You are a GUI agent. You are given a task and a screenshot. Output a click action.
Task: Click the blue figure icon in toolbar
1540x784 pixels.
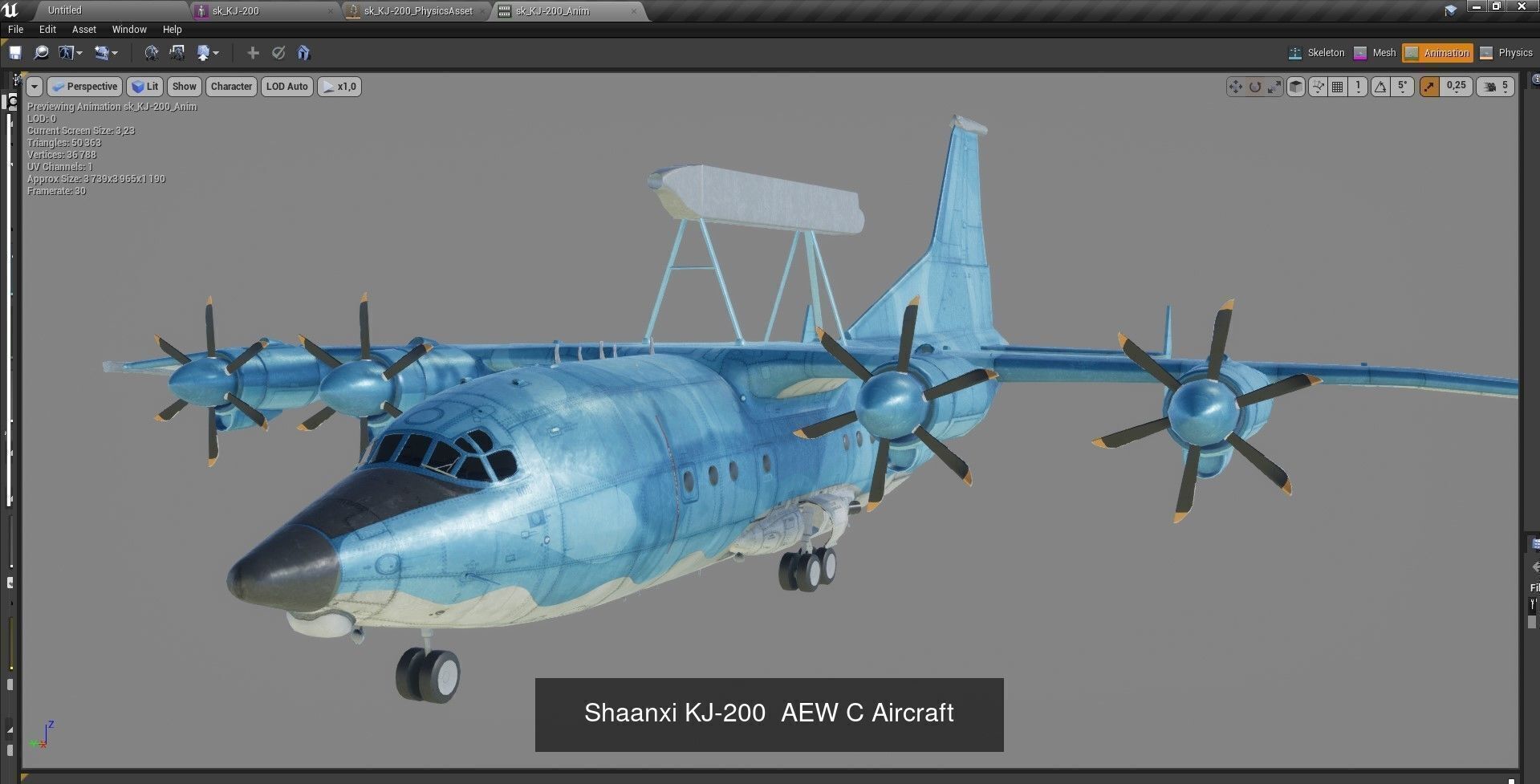click(x=303, y=53)
